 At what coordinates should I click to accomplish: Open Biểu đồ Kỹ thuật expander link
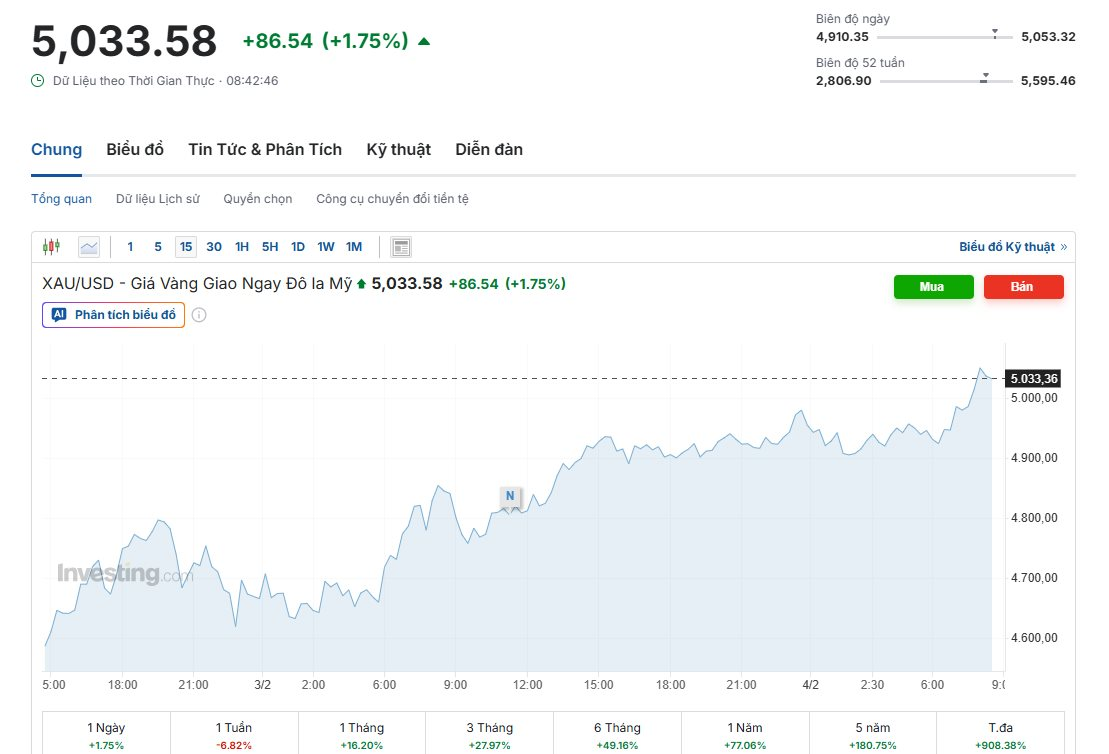tap(1012, 247)
